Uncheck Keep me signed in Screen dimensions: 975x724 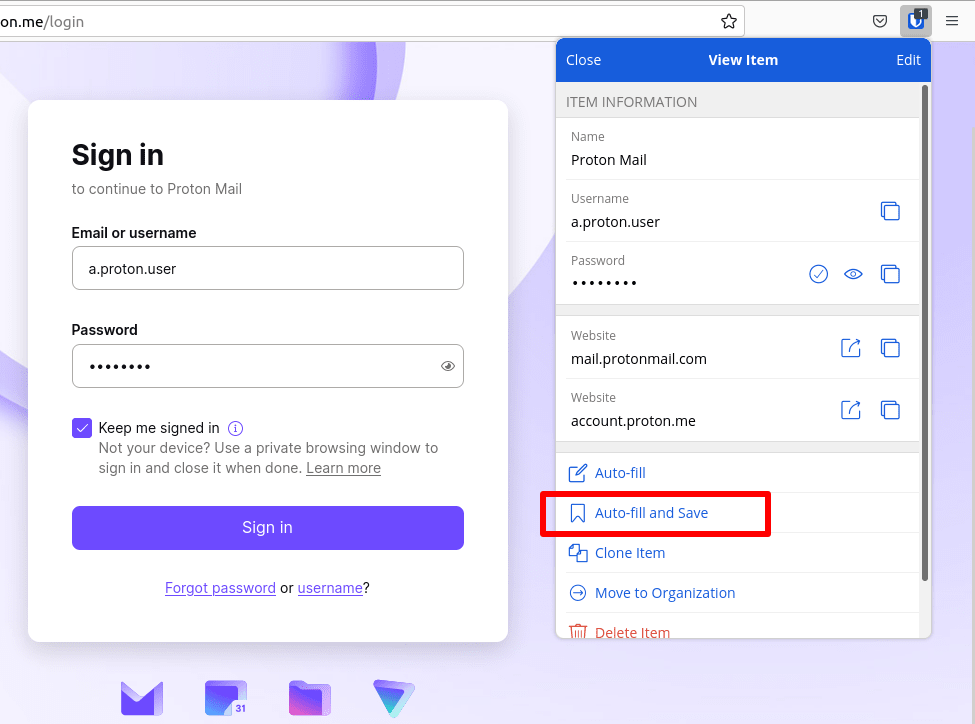coord(81,427)
